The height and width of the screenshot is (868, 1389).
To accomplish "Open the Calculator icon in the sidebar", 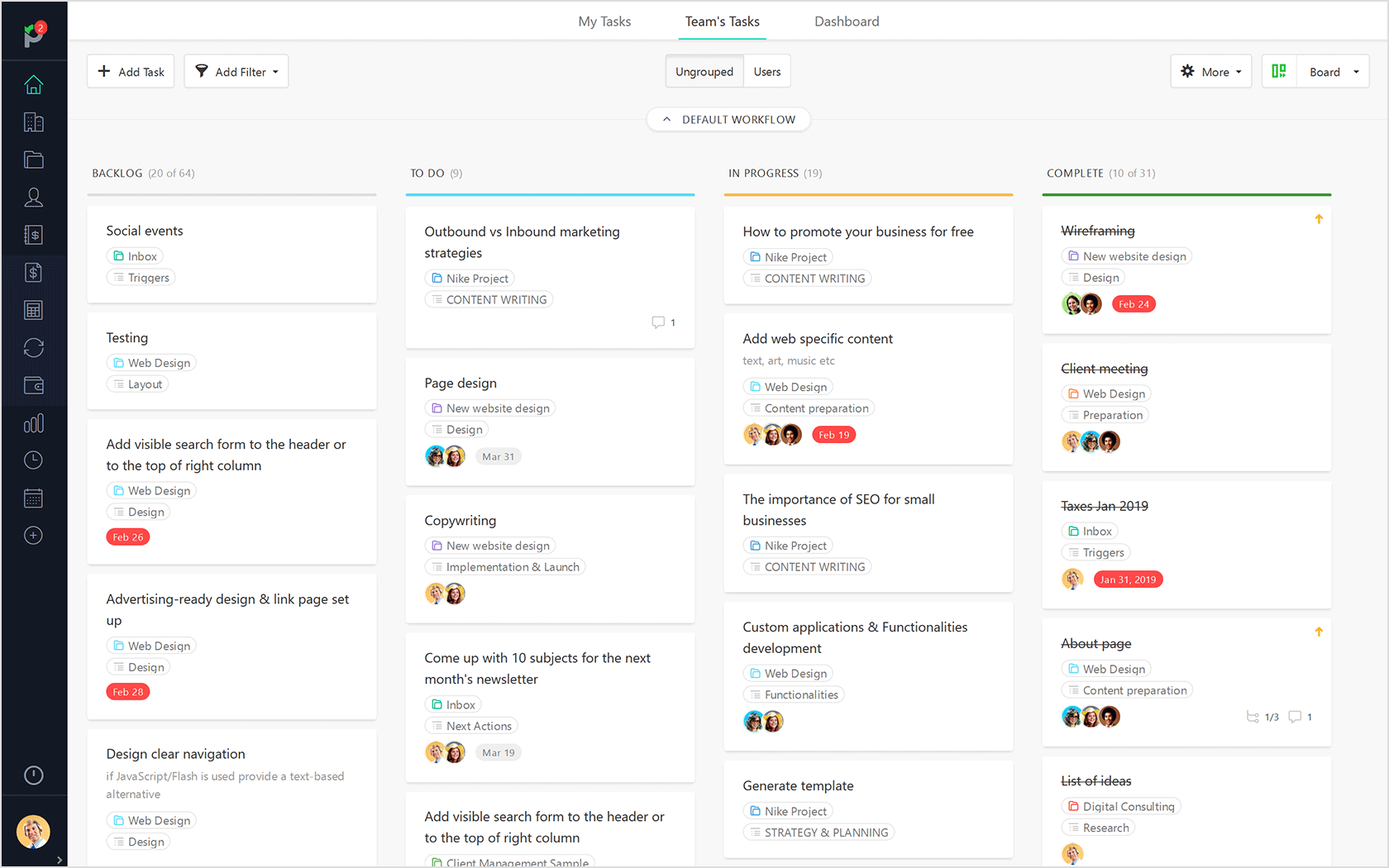I will point(33,309).
